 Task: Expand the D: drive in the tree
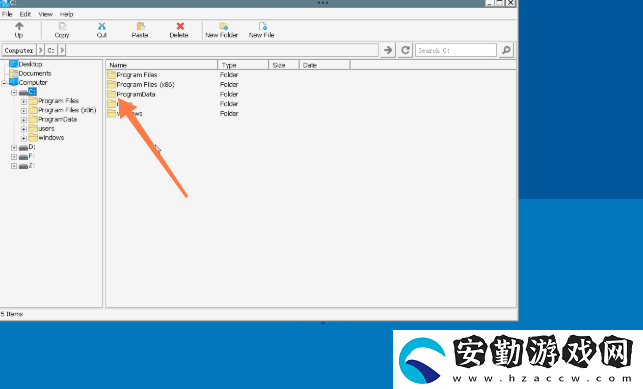(x=14, y=148)
